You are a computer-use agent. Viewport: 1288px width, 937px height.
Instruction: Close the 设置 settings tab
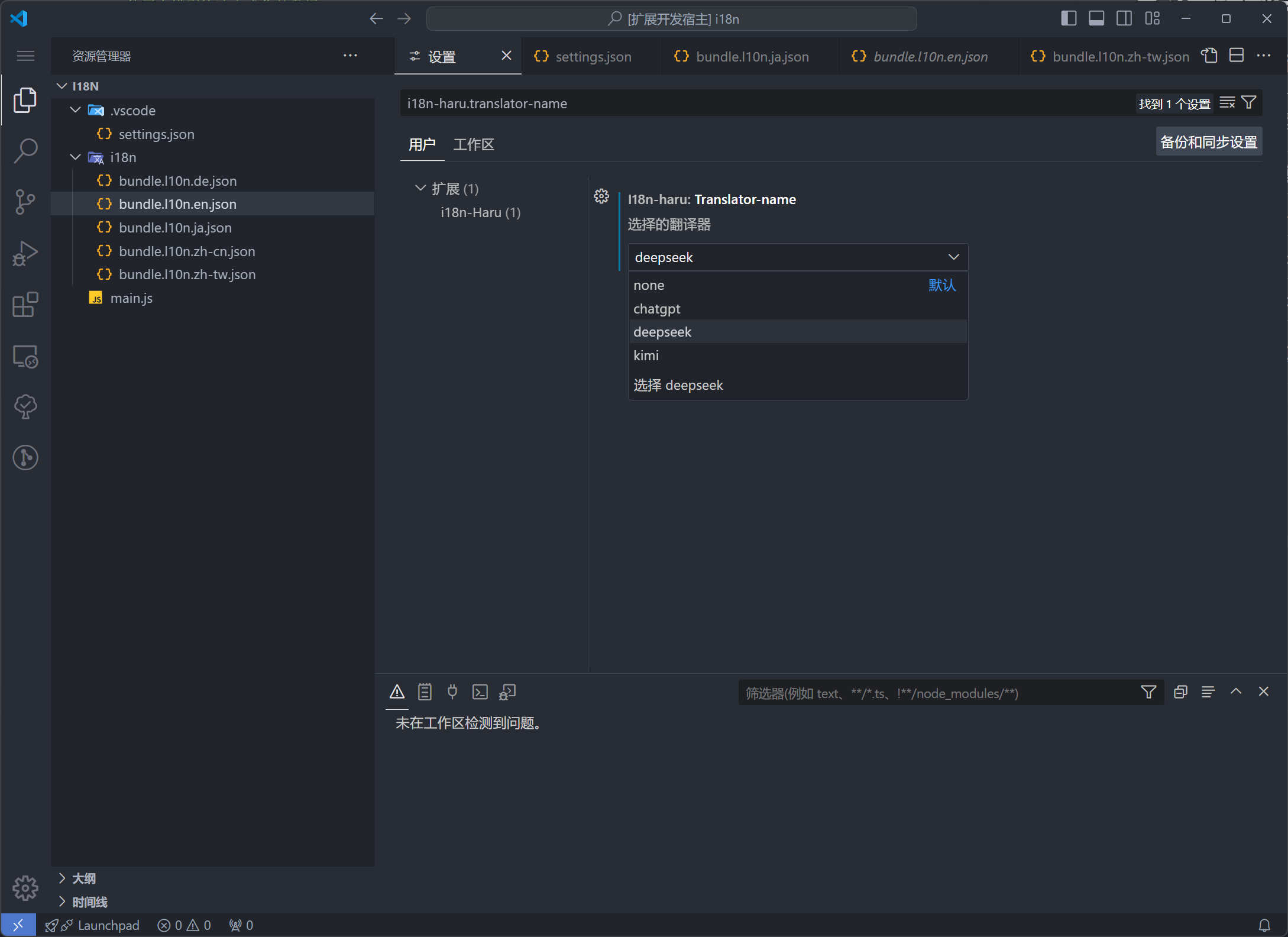(x=506, y=56)
